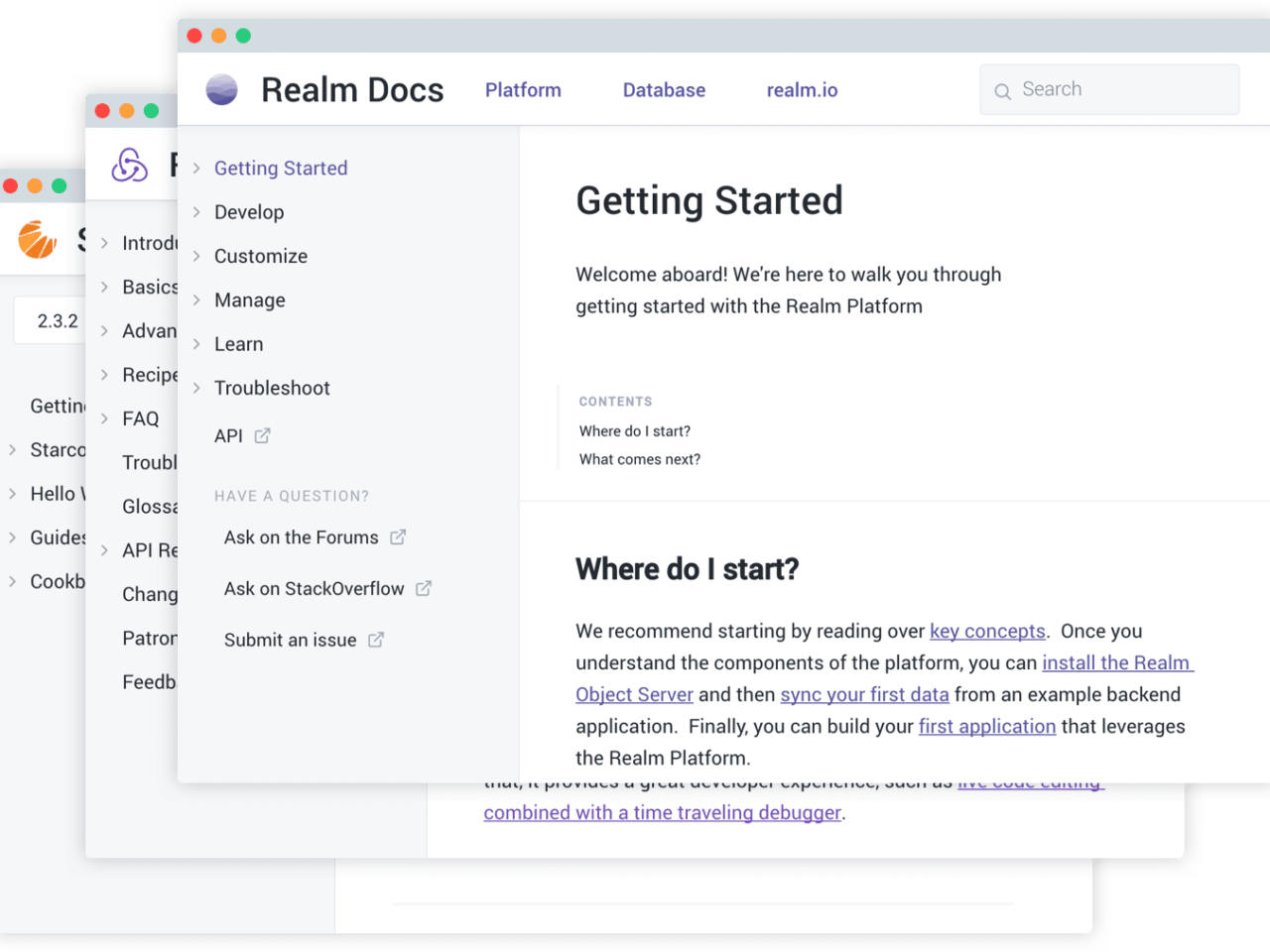Expand the Manage section chevron
The width and height of the screenshot is (1270, 952).
point(196,299)
